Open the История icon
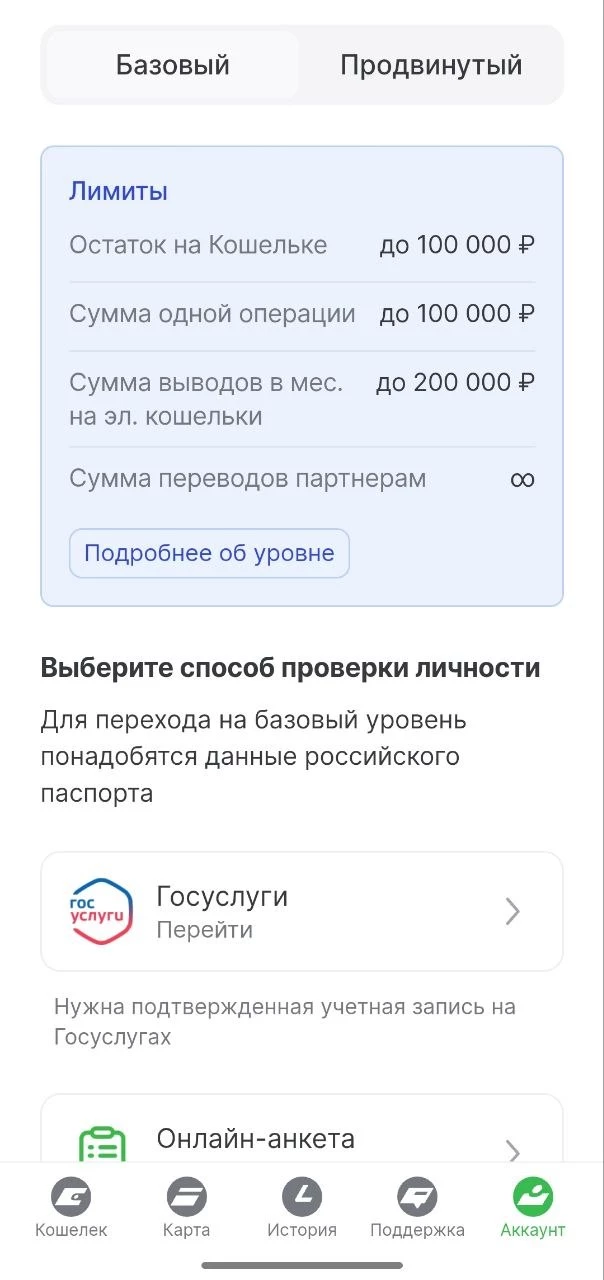The image size is (604, 1280). click(301, 1196)
